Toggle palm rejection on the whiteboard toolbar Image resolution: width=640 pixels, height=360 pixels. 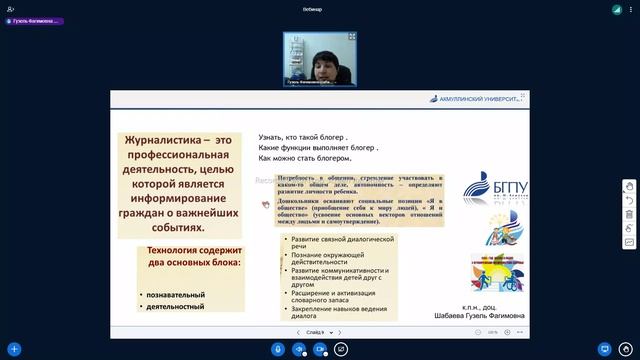click(x=629, y=228)
